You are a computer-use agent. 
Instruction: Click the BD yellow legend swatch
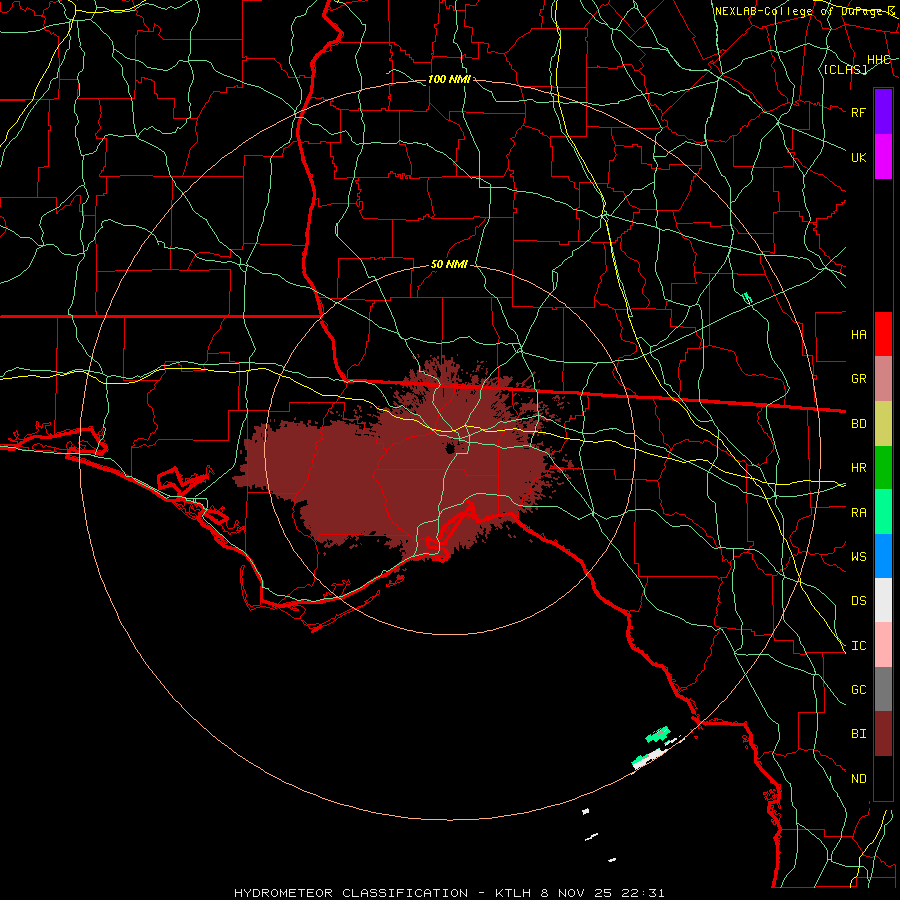883,423
